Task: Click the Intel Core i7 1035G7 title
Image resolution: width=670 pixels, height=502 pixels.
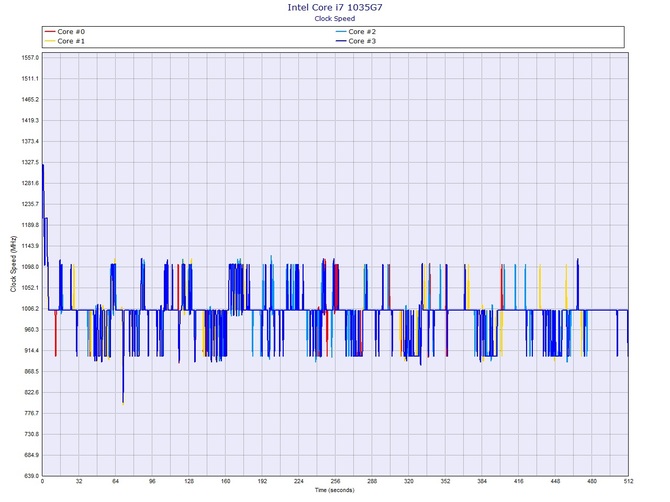Action: (335, 7)
